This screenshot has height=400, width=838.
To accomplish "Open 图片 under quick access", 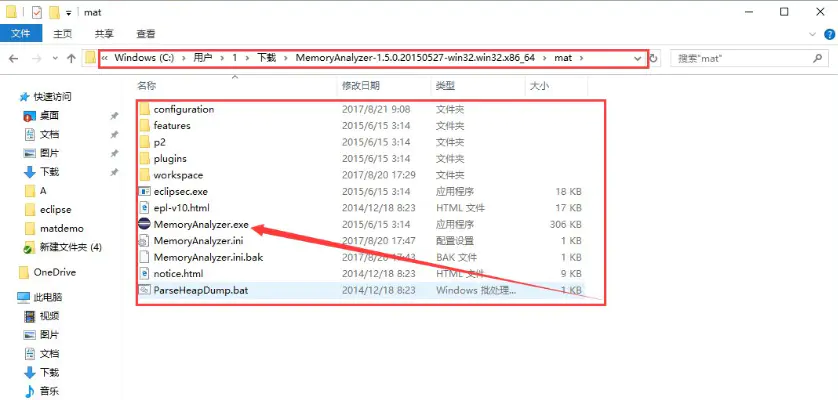I will (49, 153).
